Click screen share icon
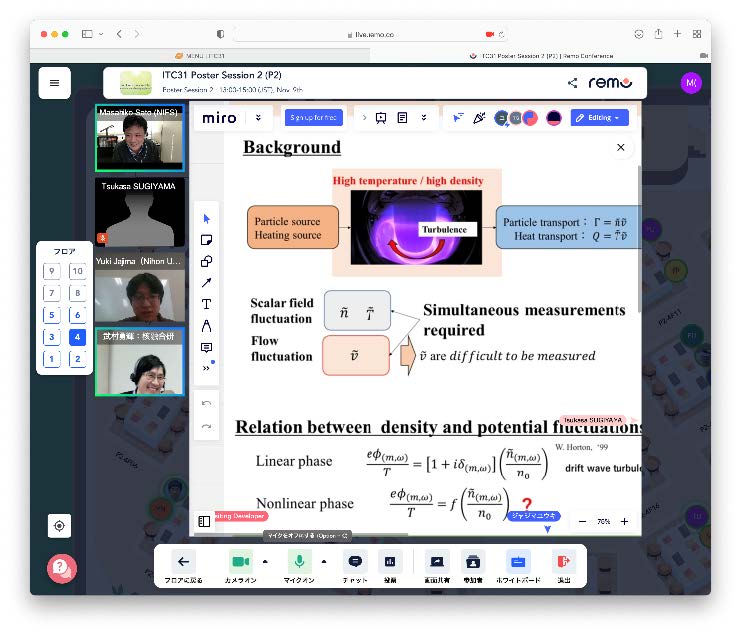 (437, 562)
